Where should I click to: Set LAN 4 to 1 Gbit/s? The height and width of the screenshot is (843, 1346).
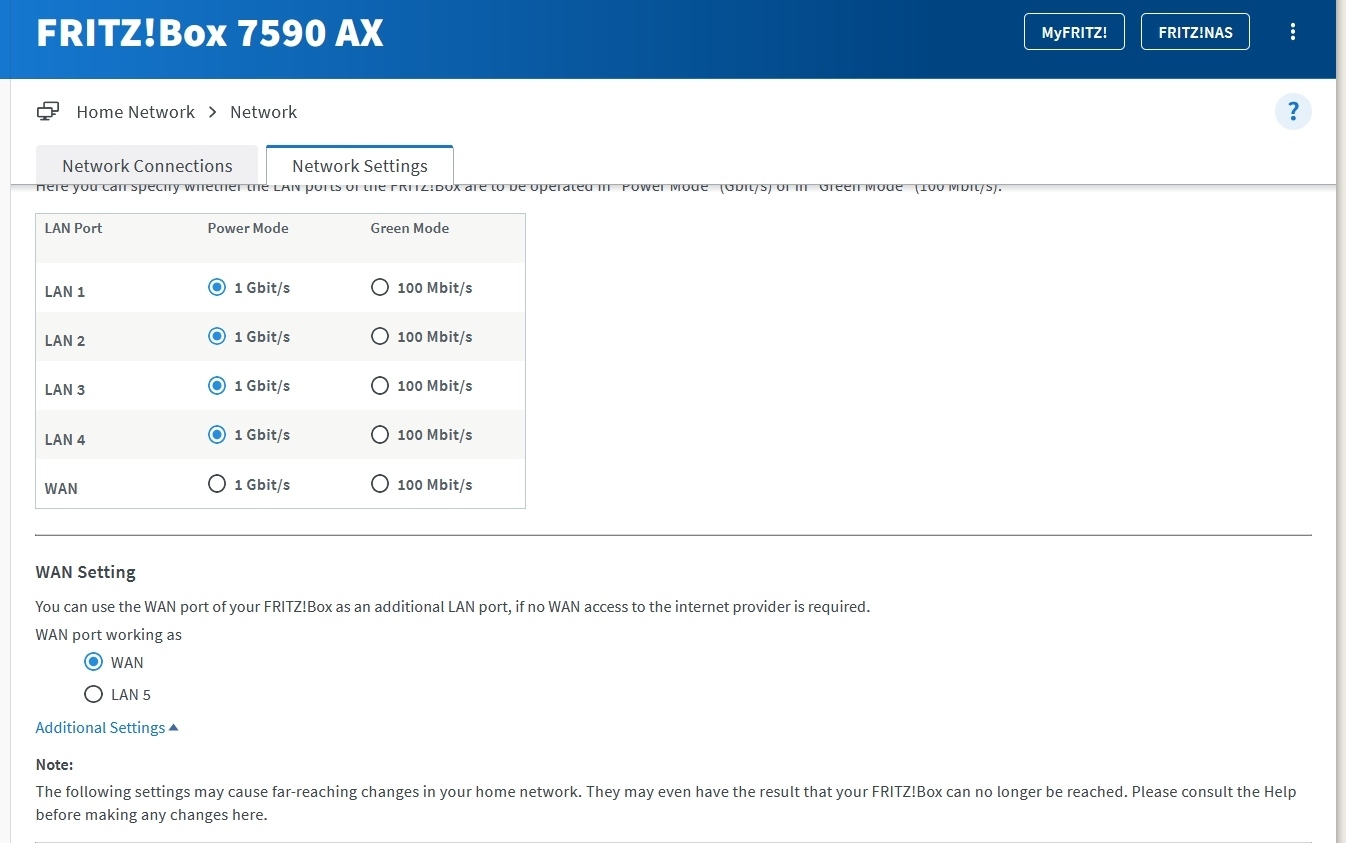click(x=217, y=434)
